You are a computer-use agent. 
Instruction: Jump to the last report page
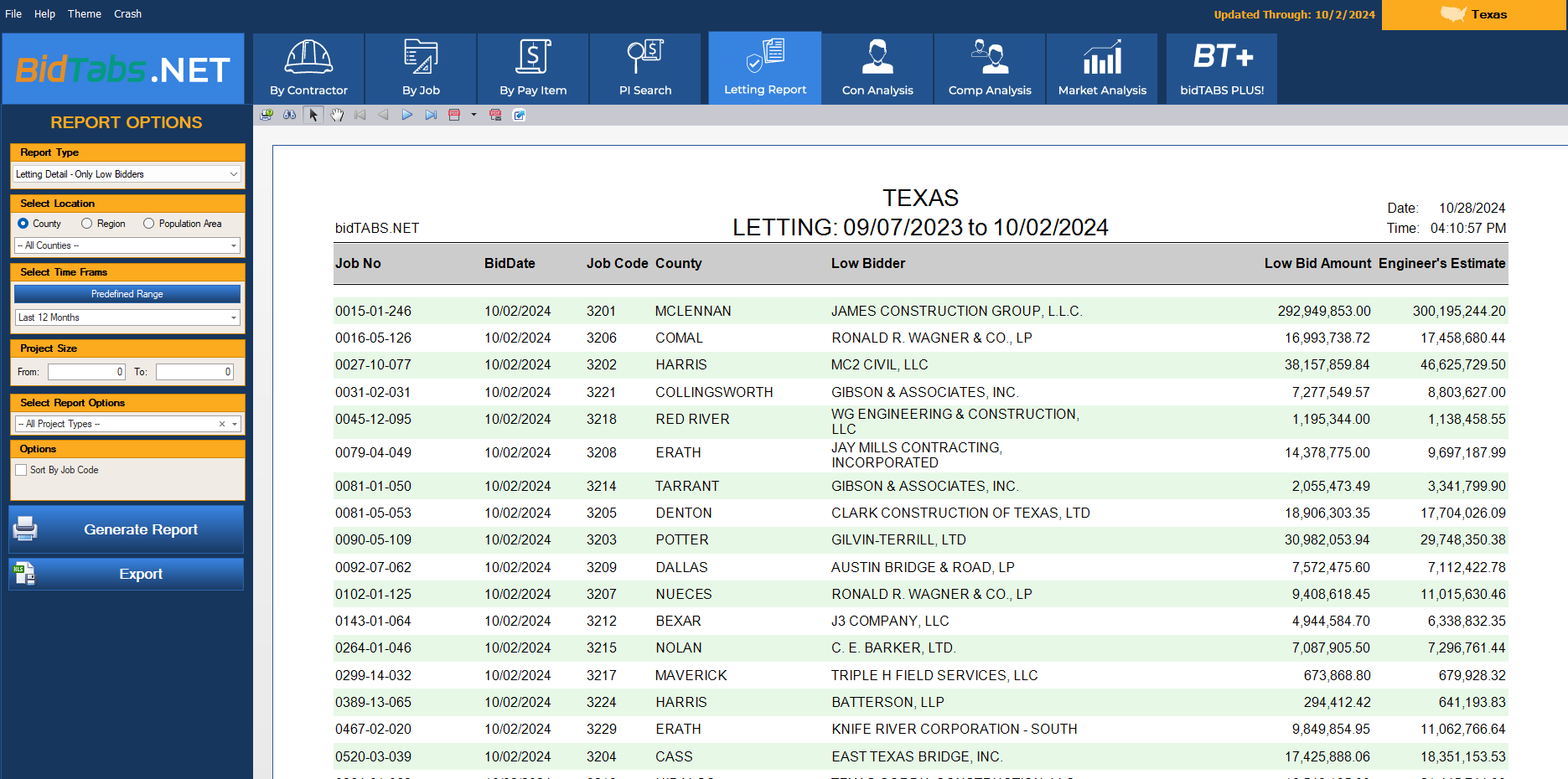[x=431, y=116]
